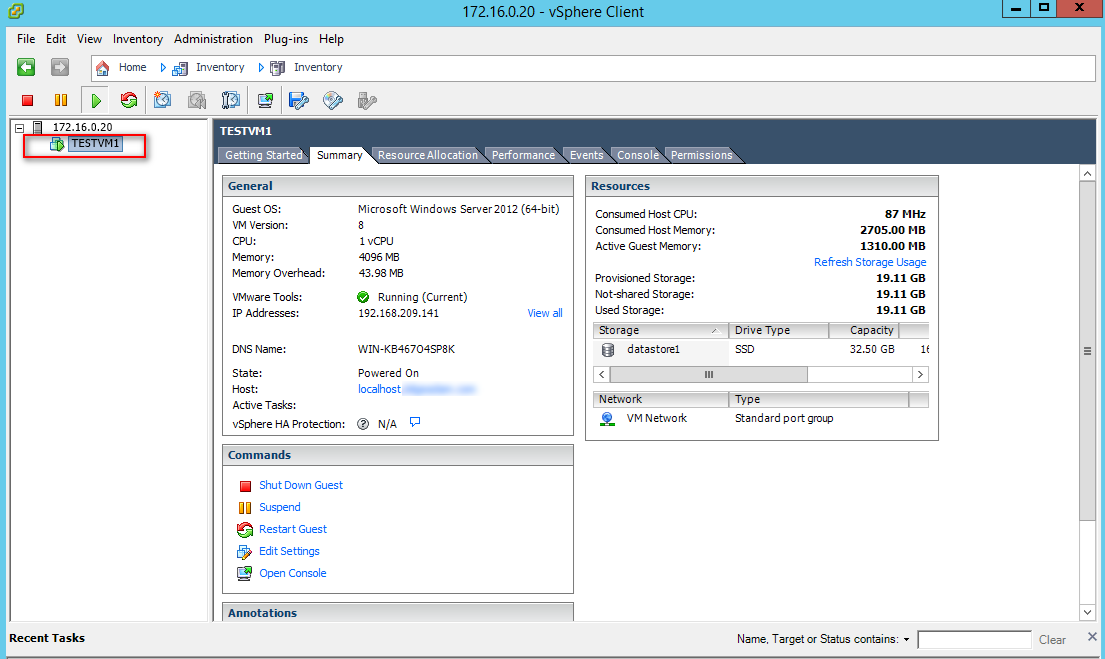Click the green back navigation arrow

pyautogui.click(x=26, y=67)
